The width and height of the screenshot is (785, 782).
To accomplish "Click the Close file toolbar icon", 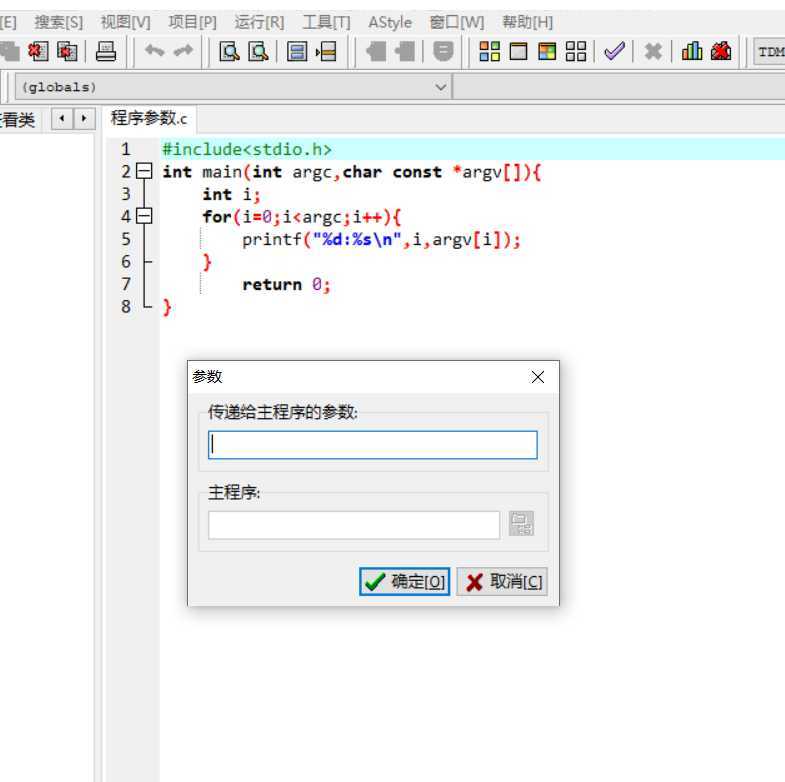I will coord(38,52).
